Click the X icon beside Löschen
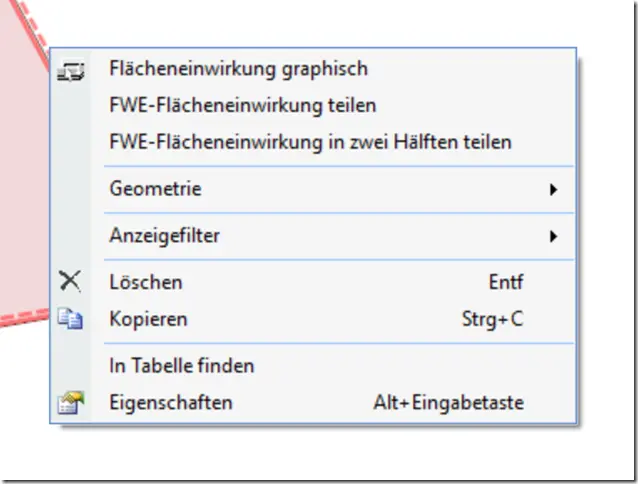 [x=70, y=281]
